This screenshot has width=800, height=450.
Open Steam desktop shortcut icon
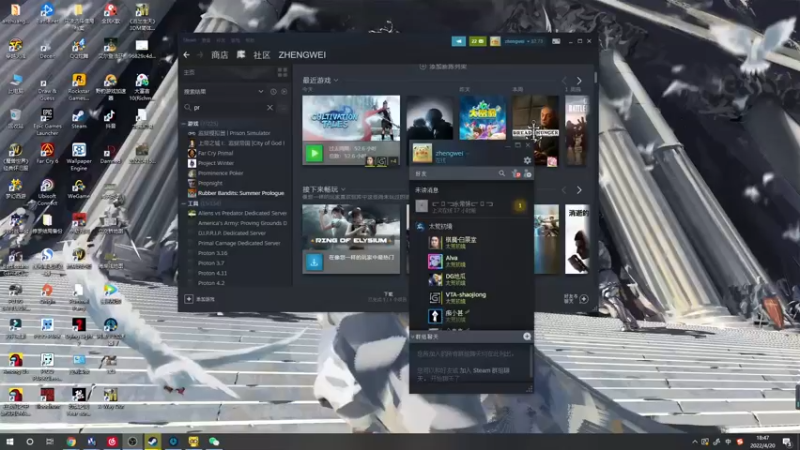click(79, 119)
